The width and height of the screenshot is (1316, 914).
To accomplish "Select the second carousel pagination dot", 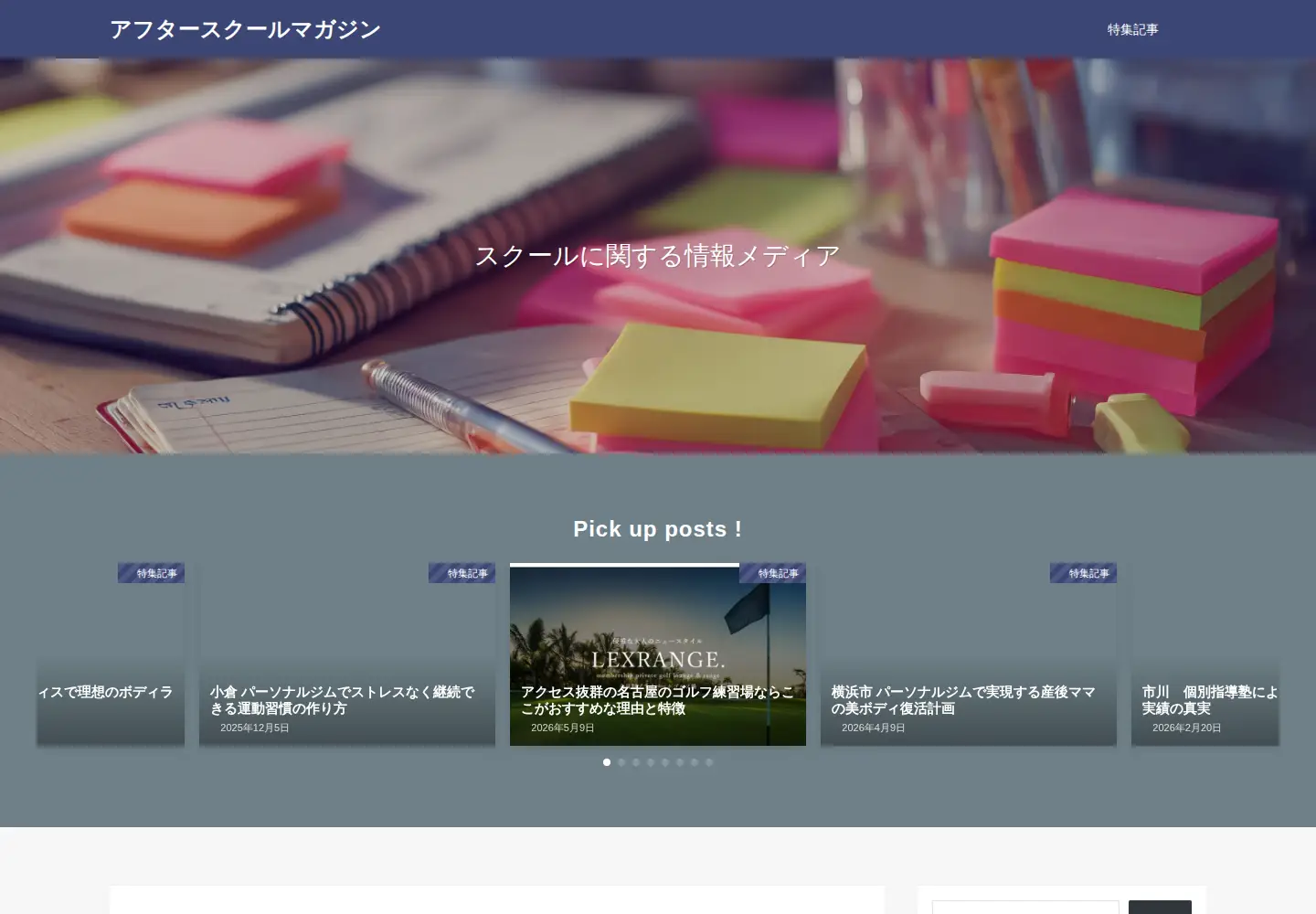I will (x=621, y=762).
